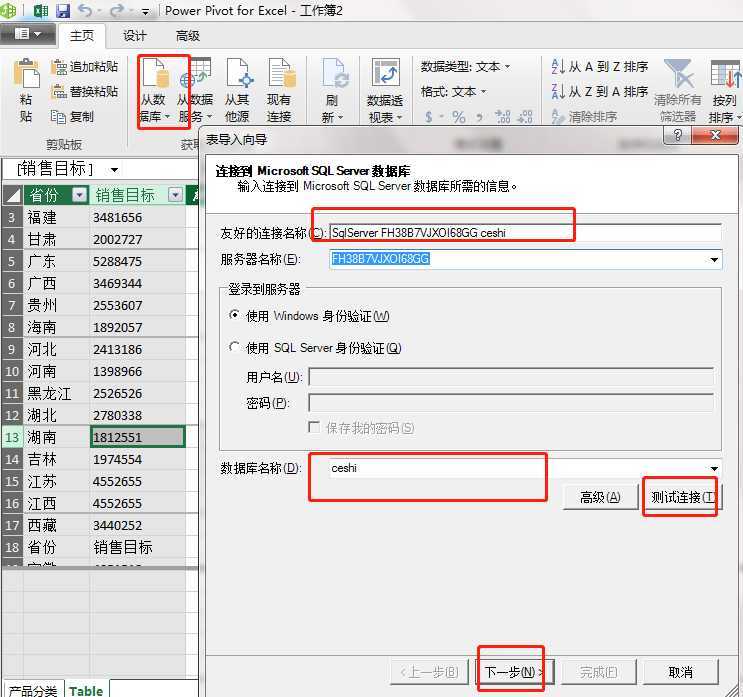Click the 高级(A) button
This screenshot has width=743, height=697.
point(600,497)
